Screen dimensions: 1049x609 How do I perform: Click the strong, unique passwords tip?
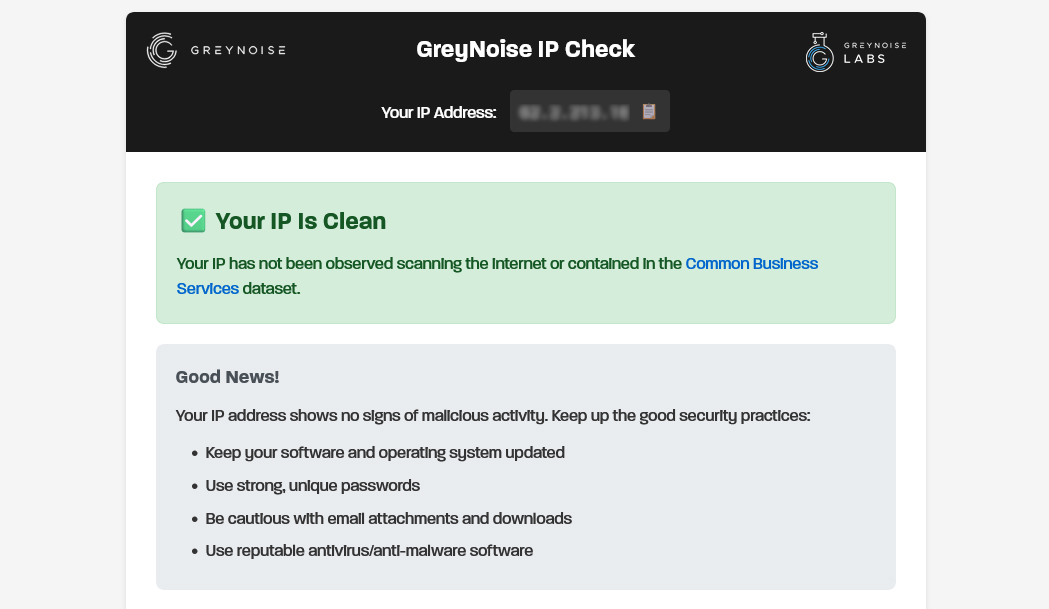[312, 485]
